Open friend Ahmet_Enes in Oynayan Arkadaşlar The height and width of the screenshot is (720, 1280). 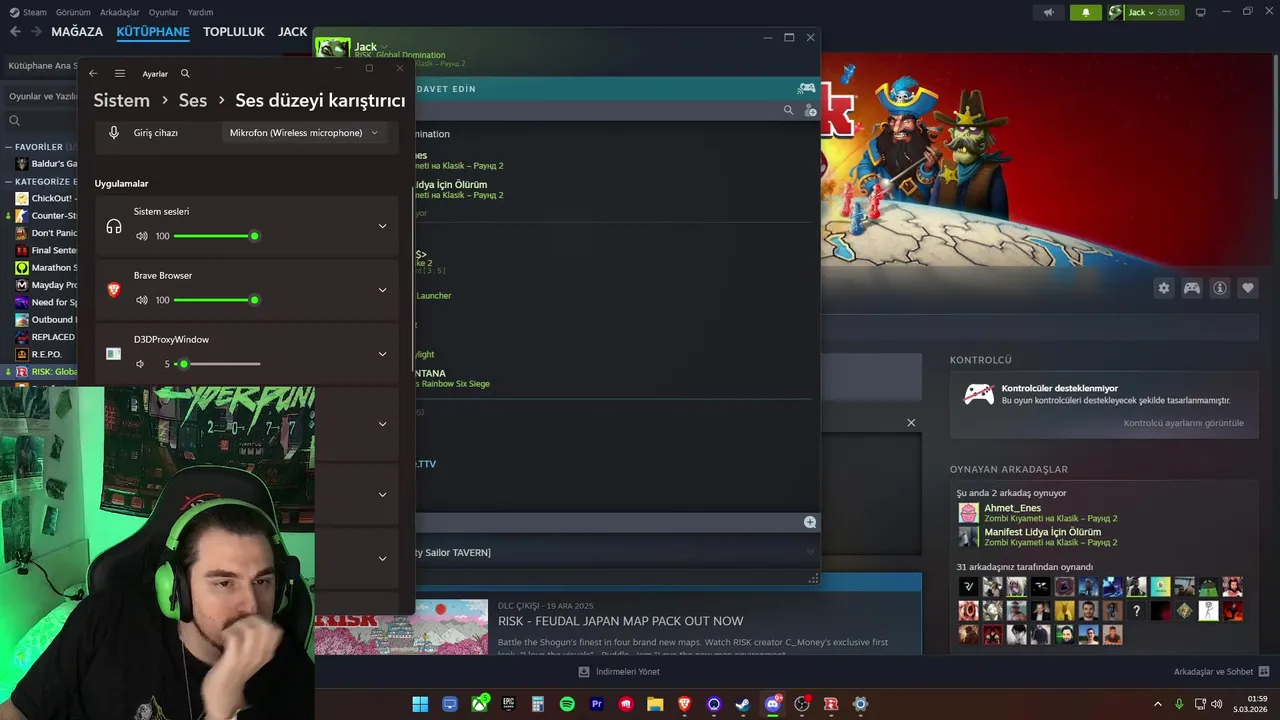(x=1012, y=508)
